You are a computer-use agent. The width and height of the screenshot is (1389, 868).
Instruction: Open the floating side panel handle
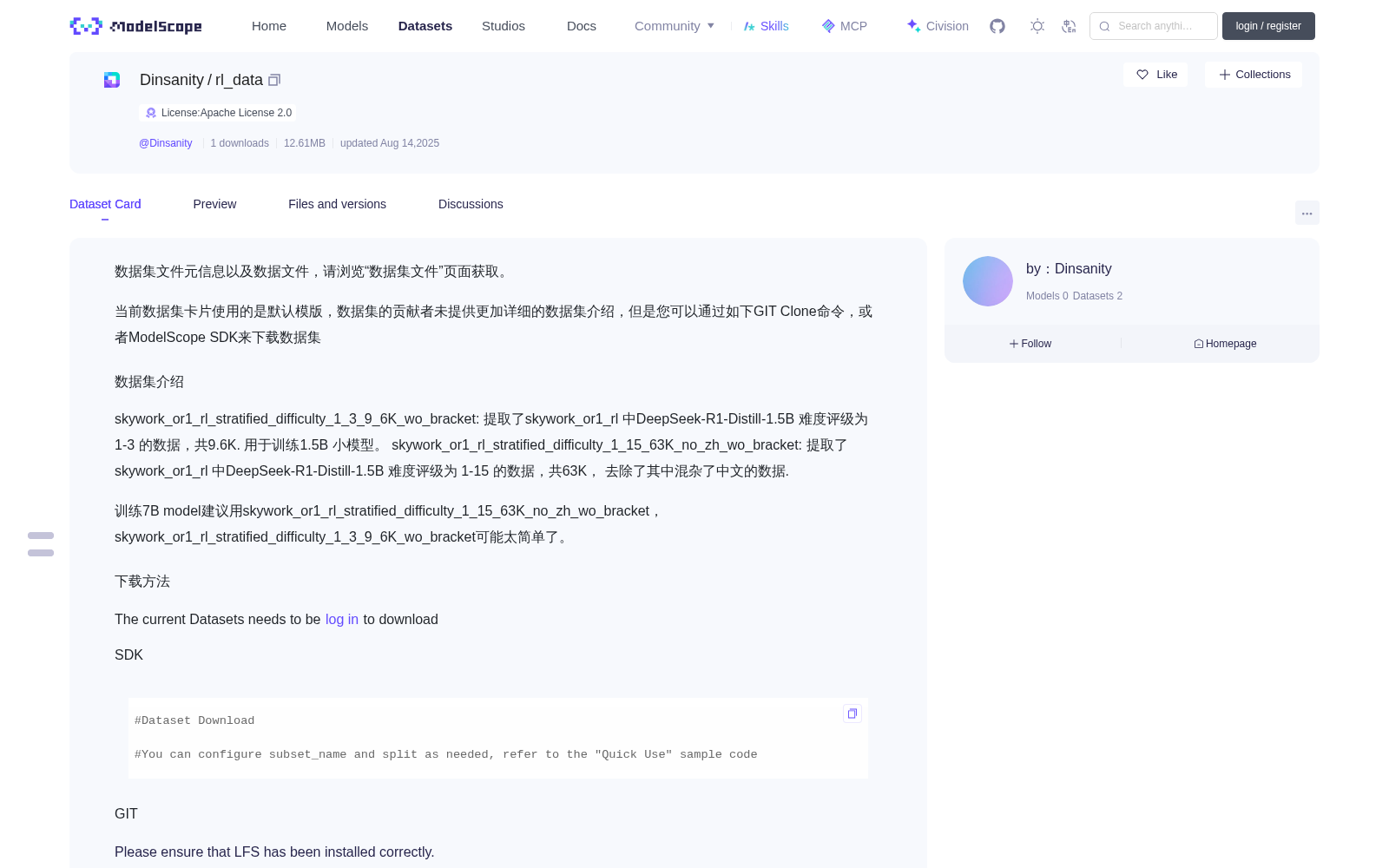click(41, 544)
